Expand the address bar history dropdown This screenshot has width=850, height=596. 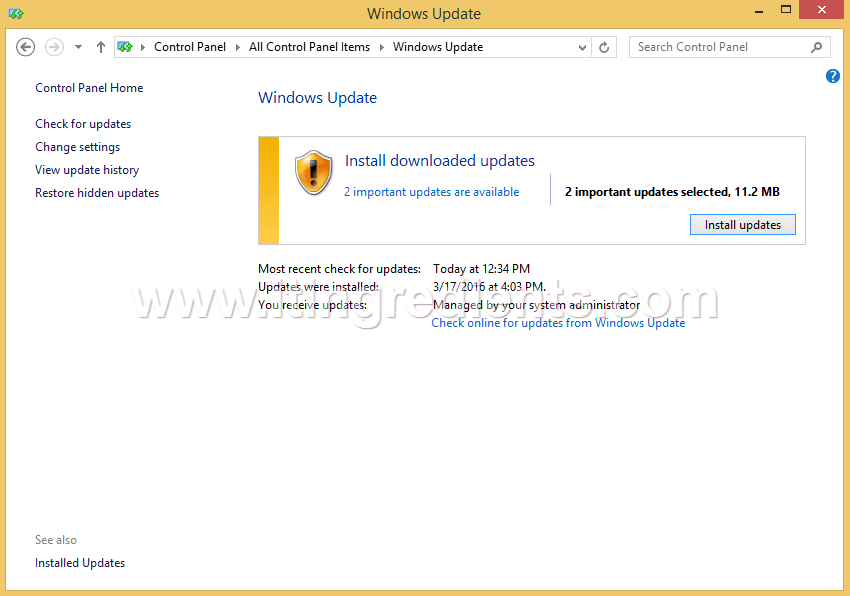click(581, 47)
